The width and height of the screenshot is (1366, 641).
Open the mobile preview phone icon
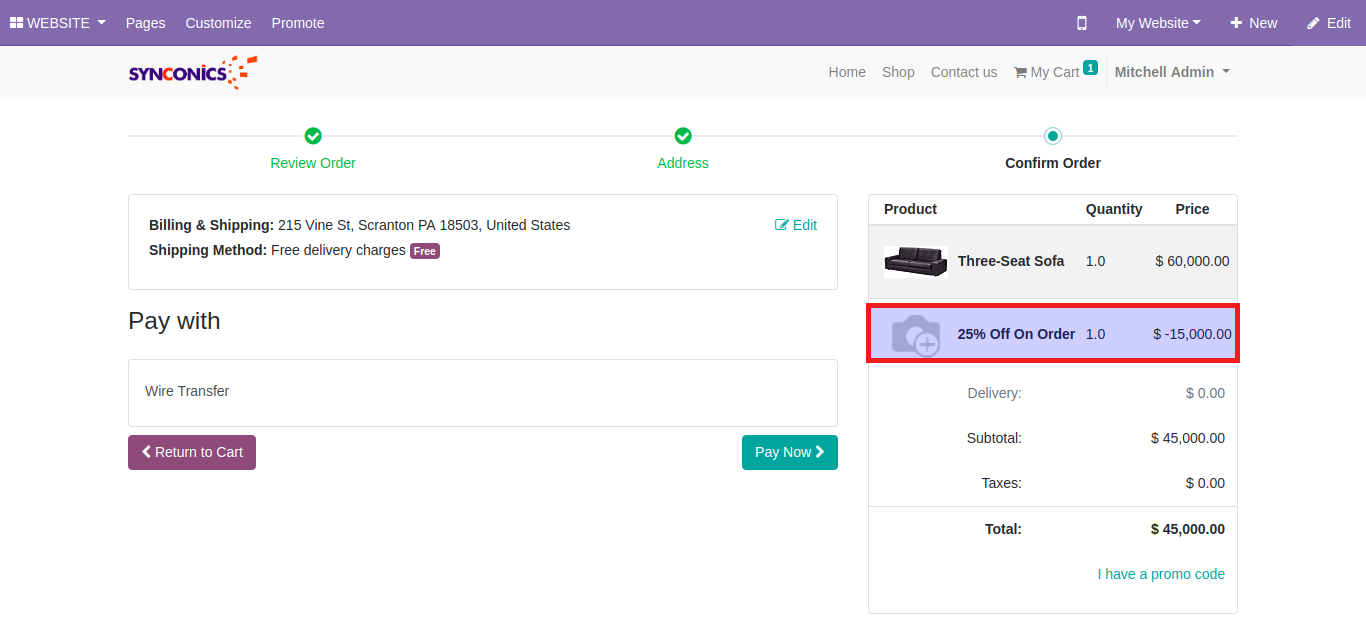[1081, 23]
